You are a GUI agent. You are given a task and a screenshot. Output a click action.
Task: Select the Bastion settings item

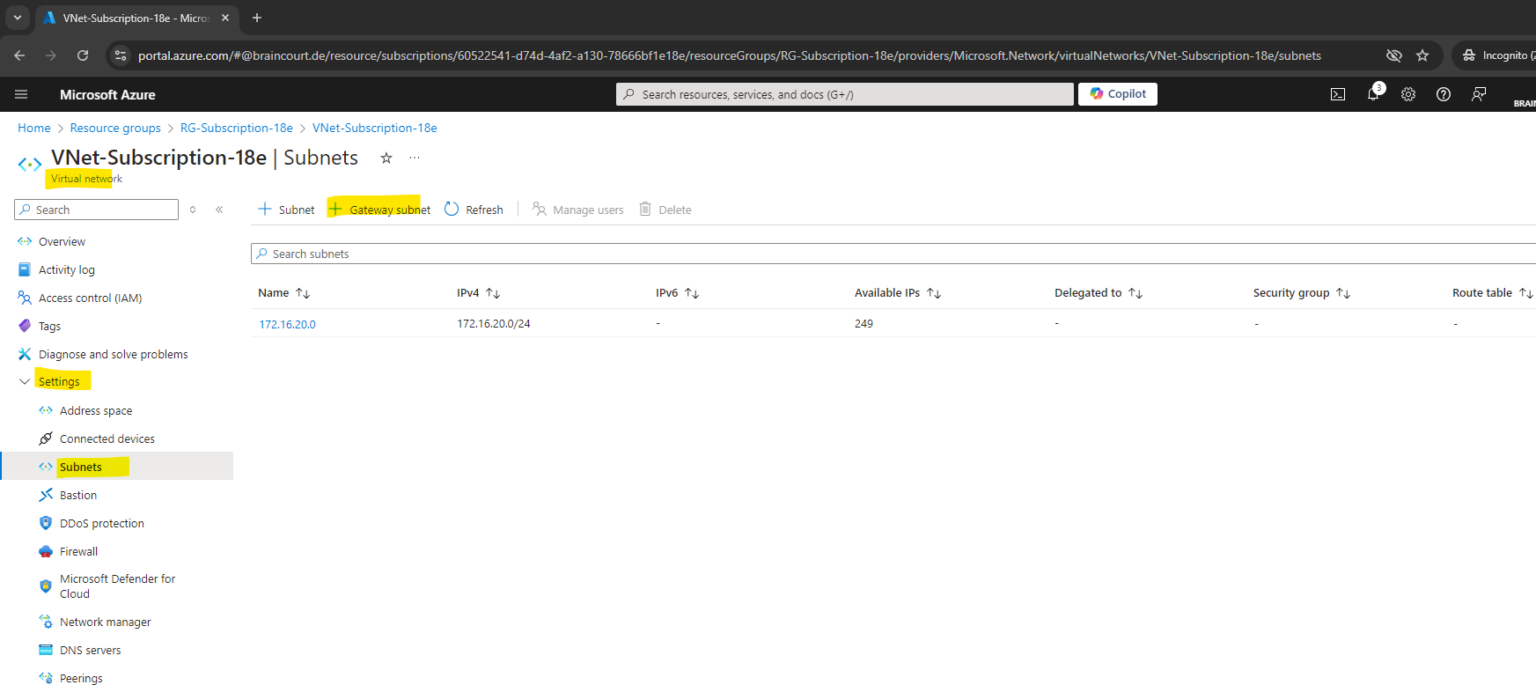point(79,494)
